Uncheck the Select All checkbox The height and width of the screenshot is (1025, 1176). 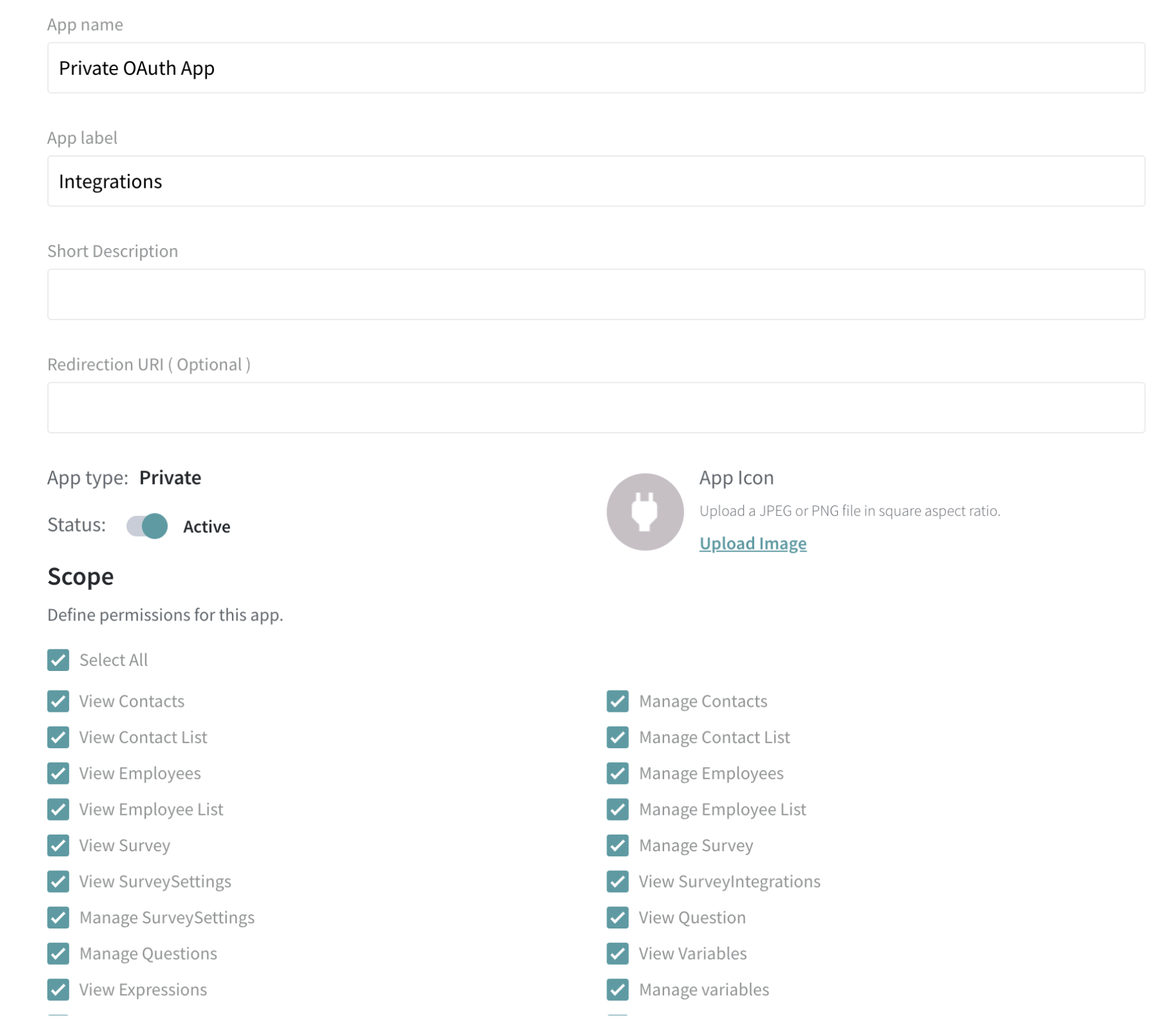click(58, 659)
